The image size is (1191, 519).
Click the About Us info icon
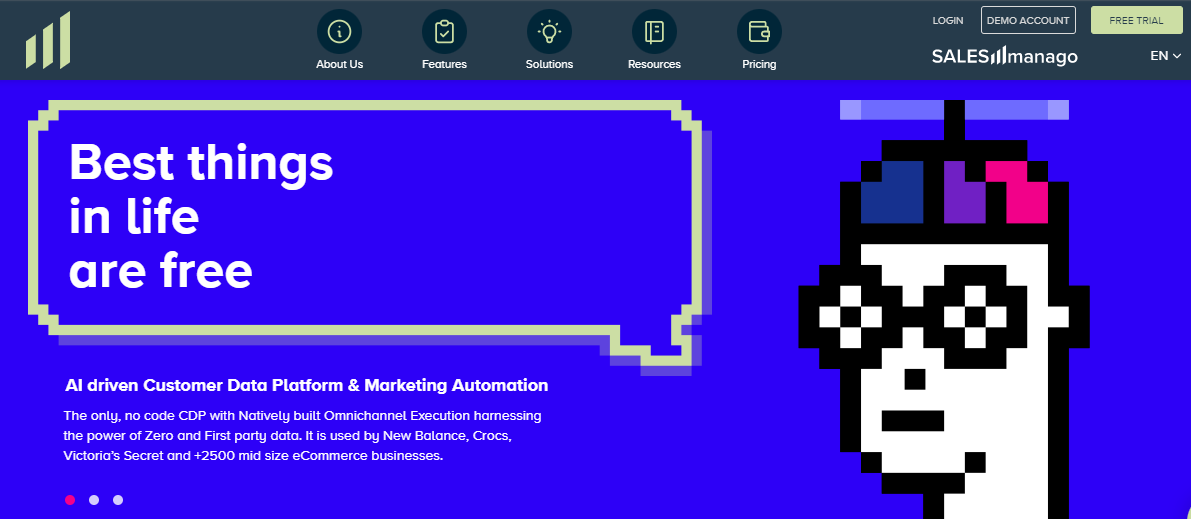340,31
